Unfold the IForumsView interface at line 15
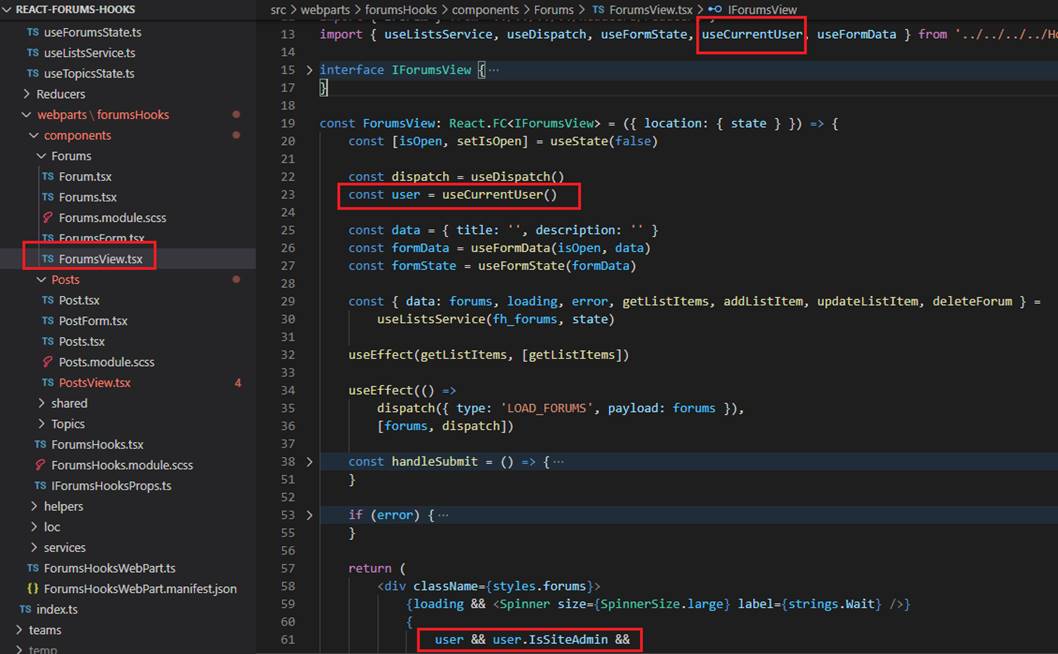 (309, 70)
